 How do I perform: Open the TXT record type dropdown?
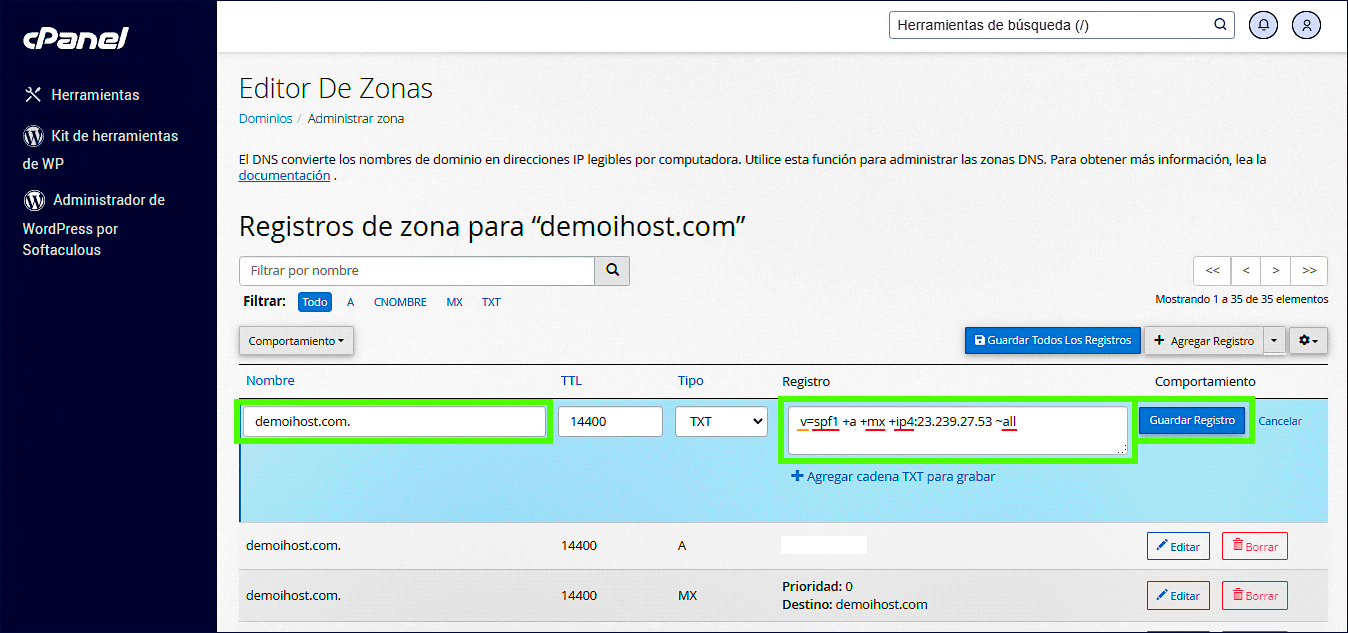pos(720,422)
